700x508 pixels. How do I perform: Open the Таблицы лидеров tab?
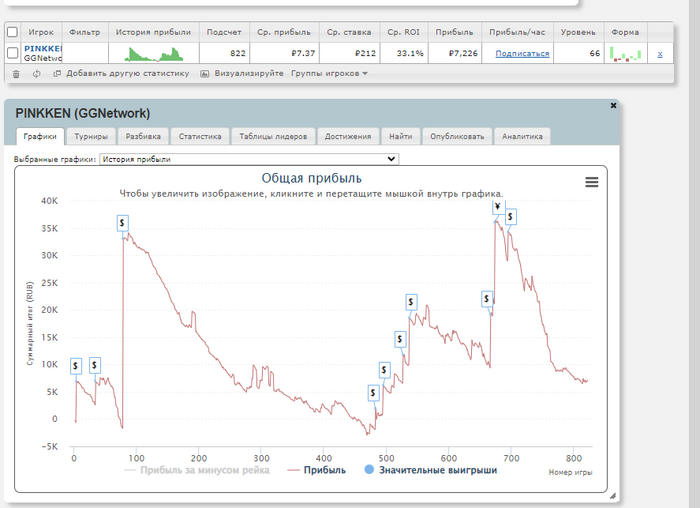pyautogui.click(x=273, y=137)
